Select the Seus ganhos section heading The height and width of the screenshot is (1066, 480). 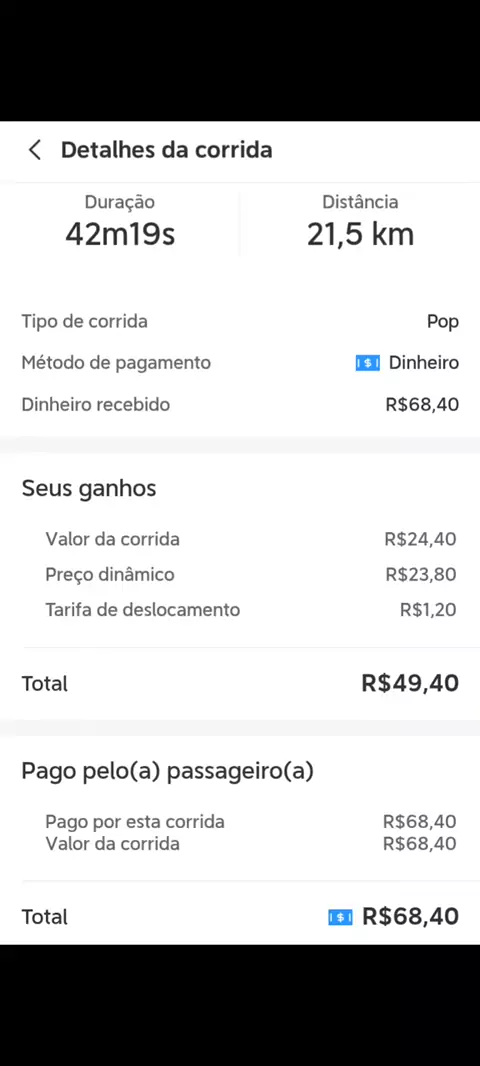(x=89, y=488)
